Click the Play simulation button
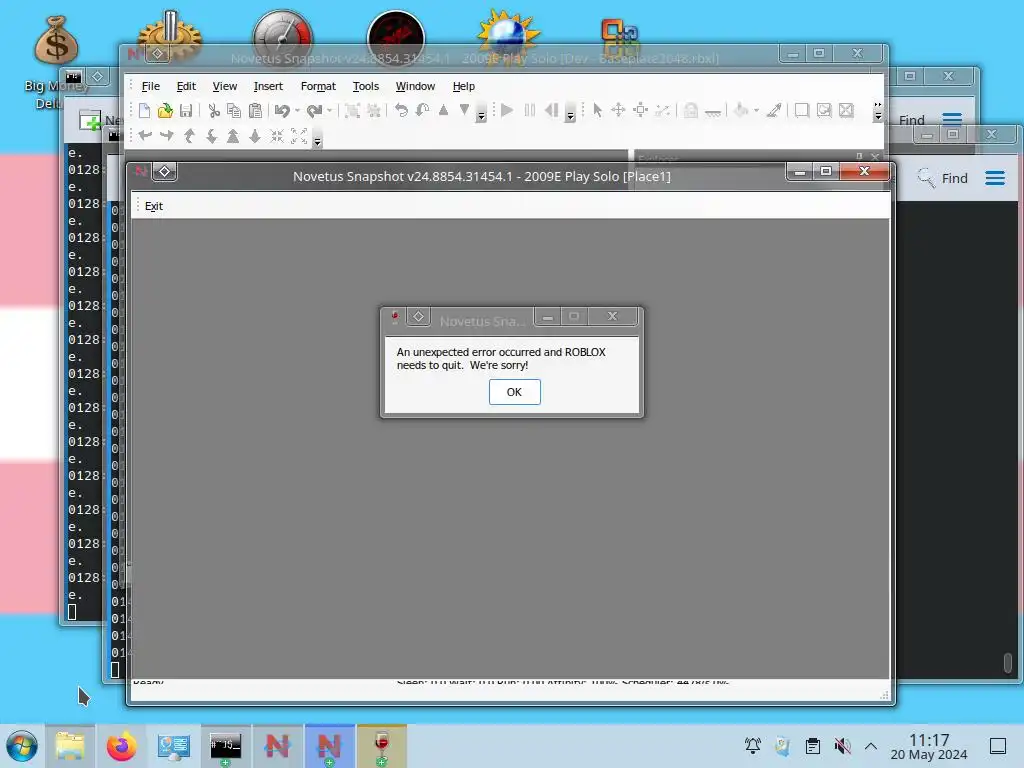This screenshot has width=1024, height=768. tap(507, 110)
